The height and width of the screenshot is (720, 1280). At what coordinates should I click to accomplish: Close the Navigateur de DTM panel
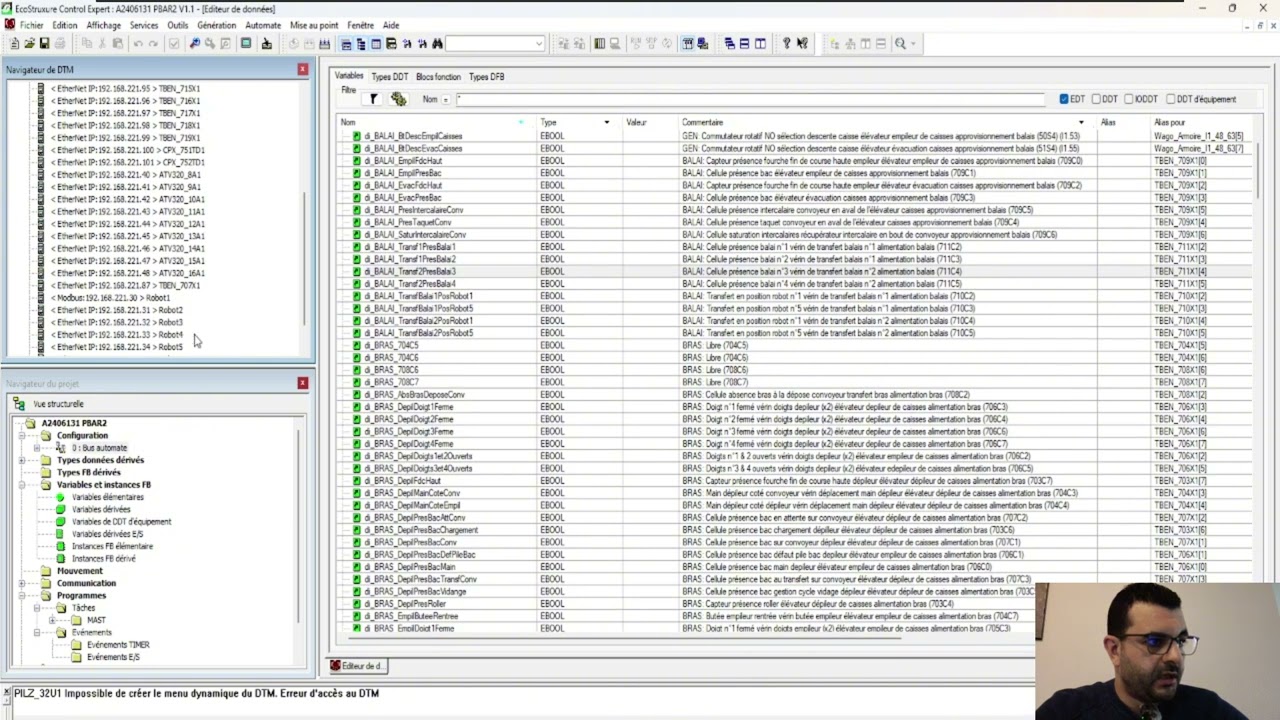(302, 69)
